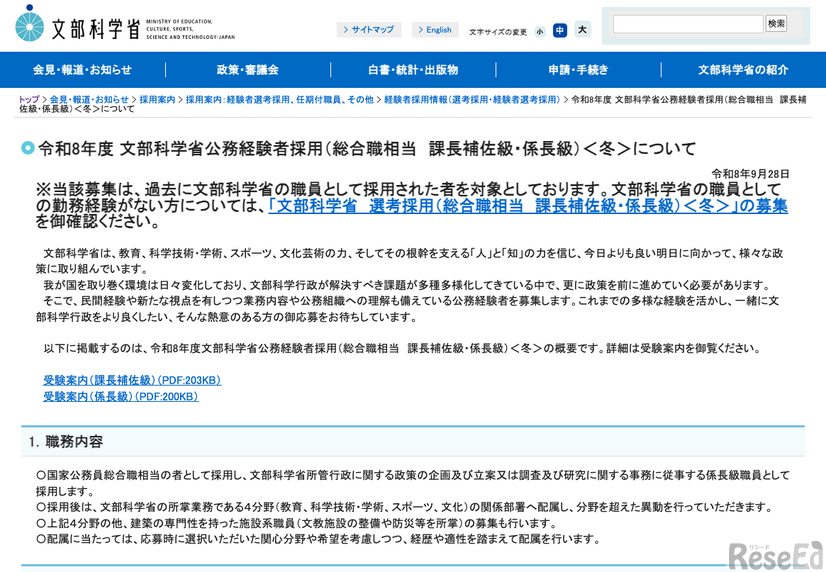Set font size to small (小)
Image resolution: width=826 pixels, height=572 pixels.
point(540,32)
